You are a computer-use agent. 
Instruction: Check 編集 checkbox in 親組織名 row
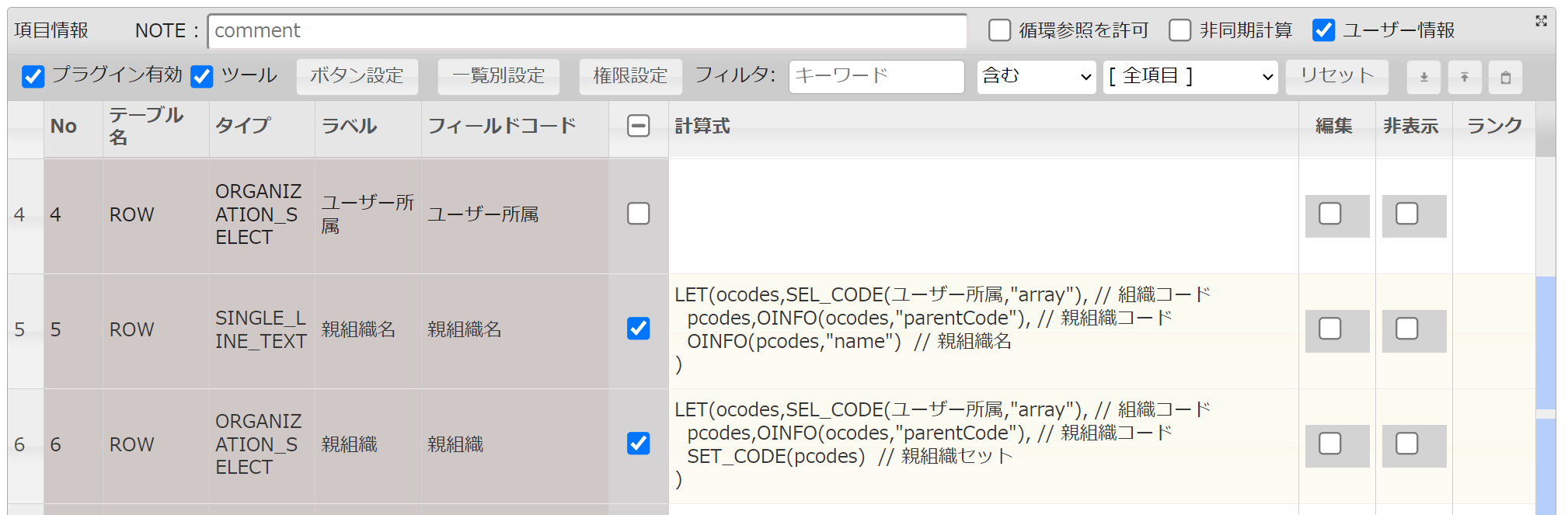point(1330,329)
